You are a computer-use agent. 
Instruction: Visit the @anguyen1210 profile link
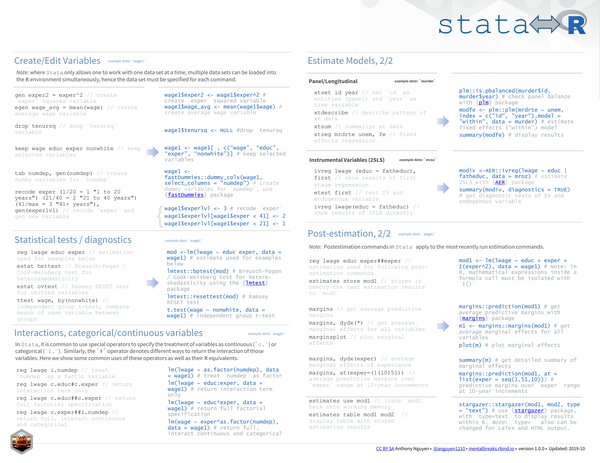(x=449, y=448)
